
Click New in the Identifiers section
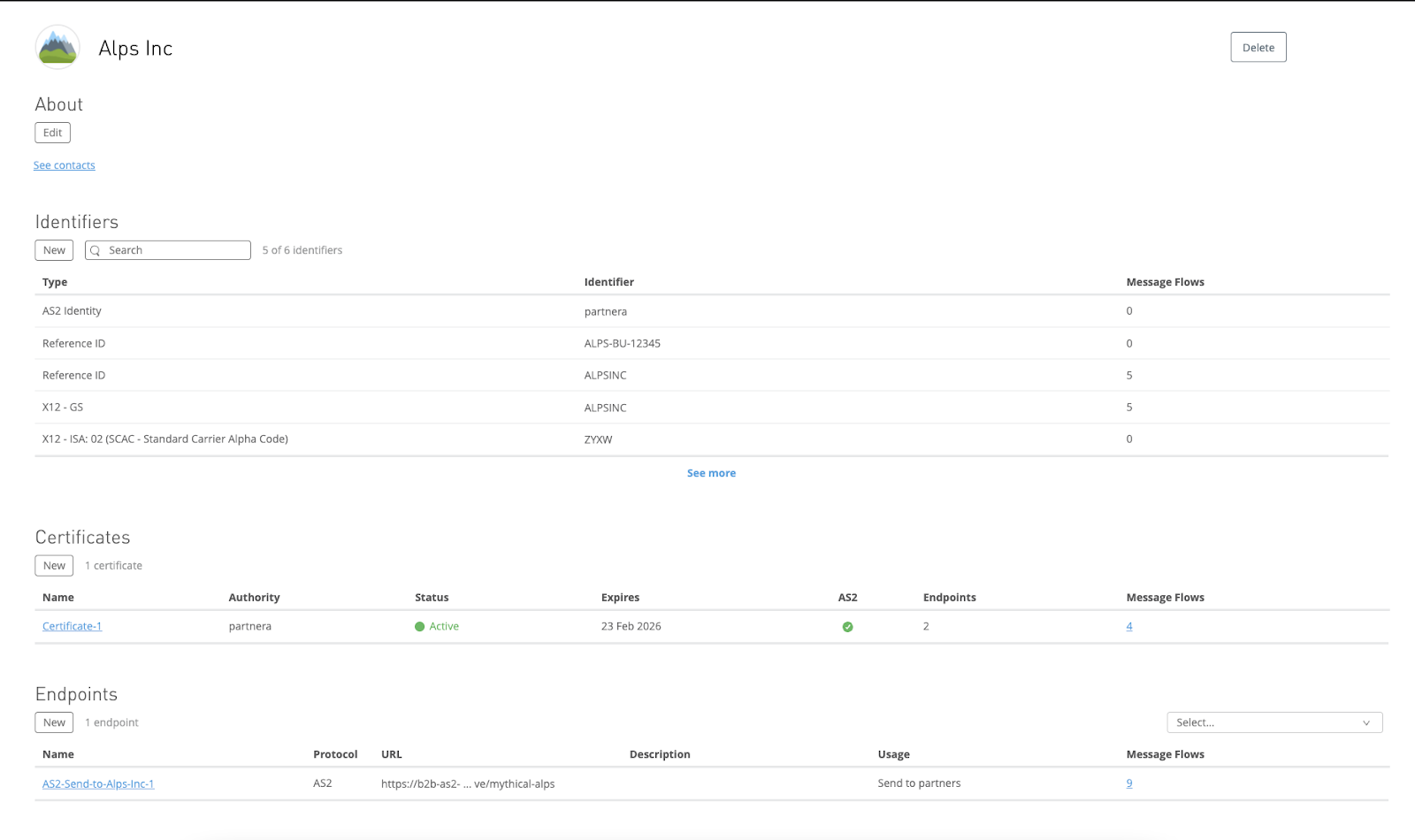(x=55, y=250)
